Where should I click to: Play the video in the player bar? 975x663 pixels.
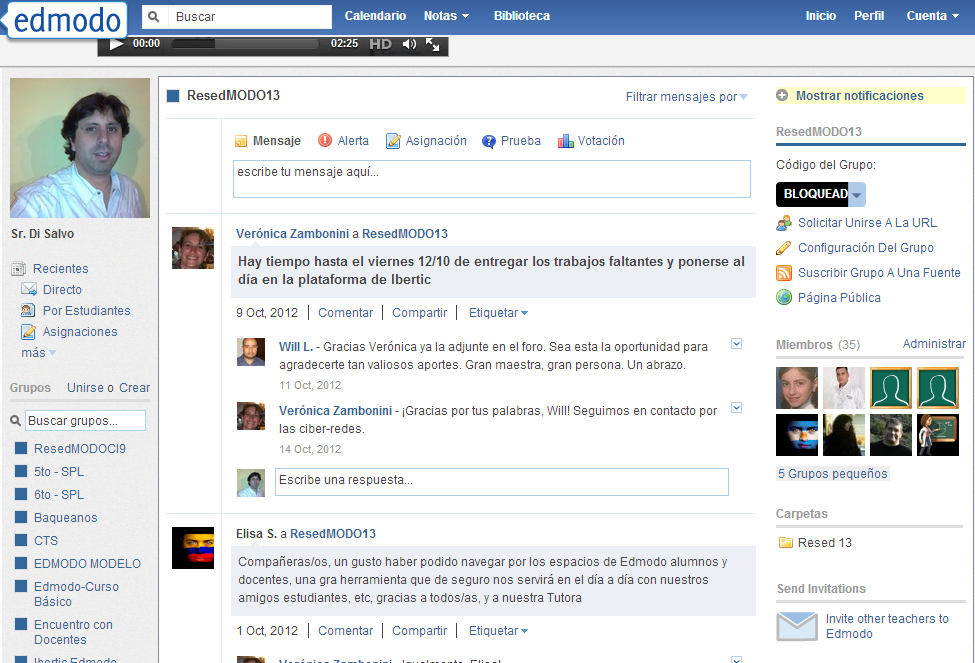click(116, 44)
